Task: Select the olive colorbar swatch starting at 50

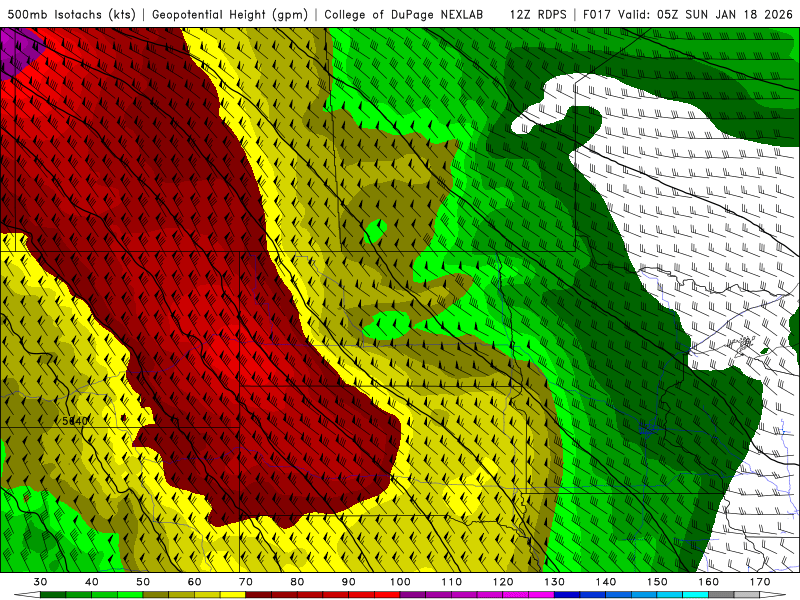Action: 156,595
